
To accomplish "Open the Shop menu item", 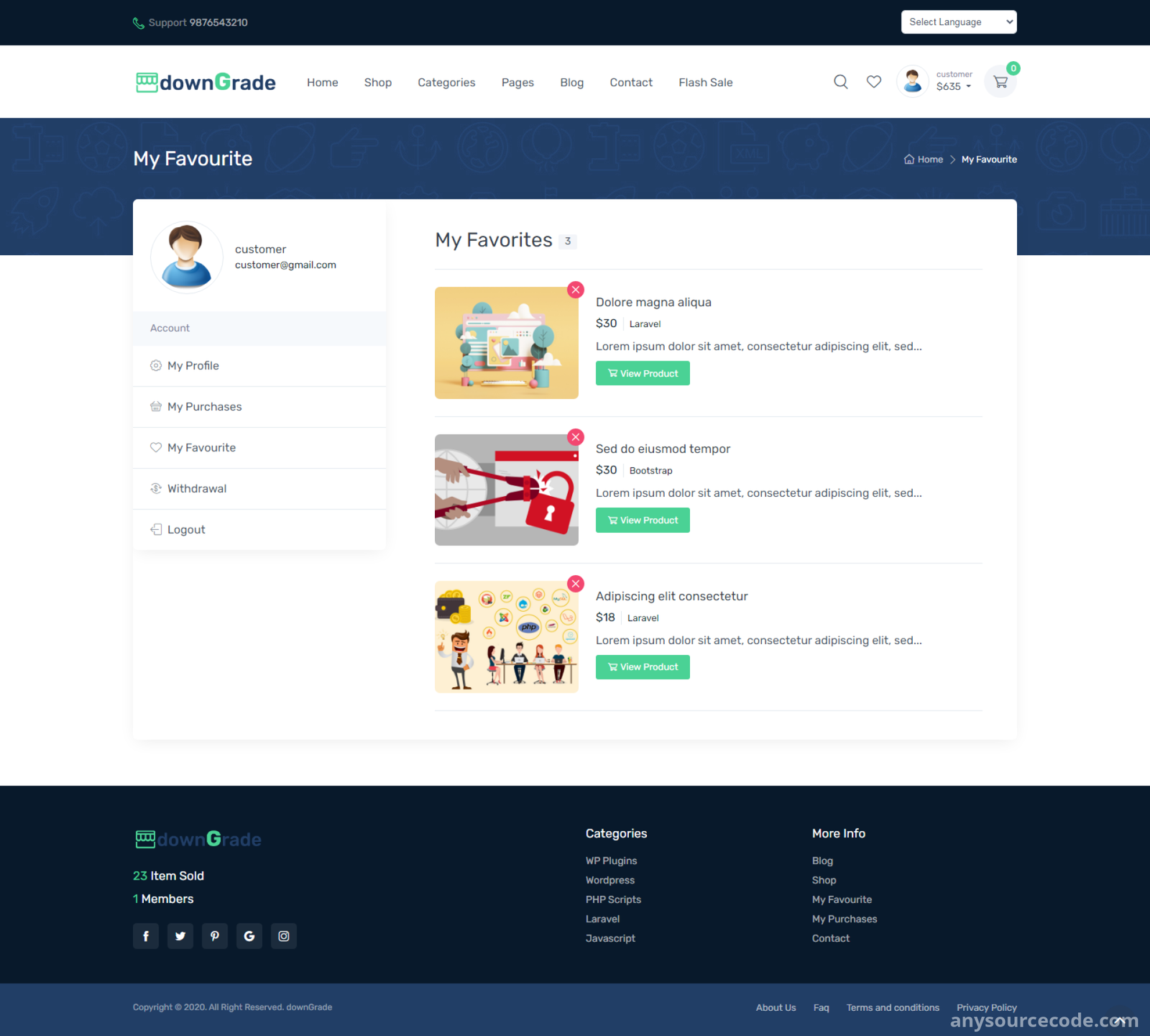I will 378,83.
